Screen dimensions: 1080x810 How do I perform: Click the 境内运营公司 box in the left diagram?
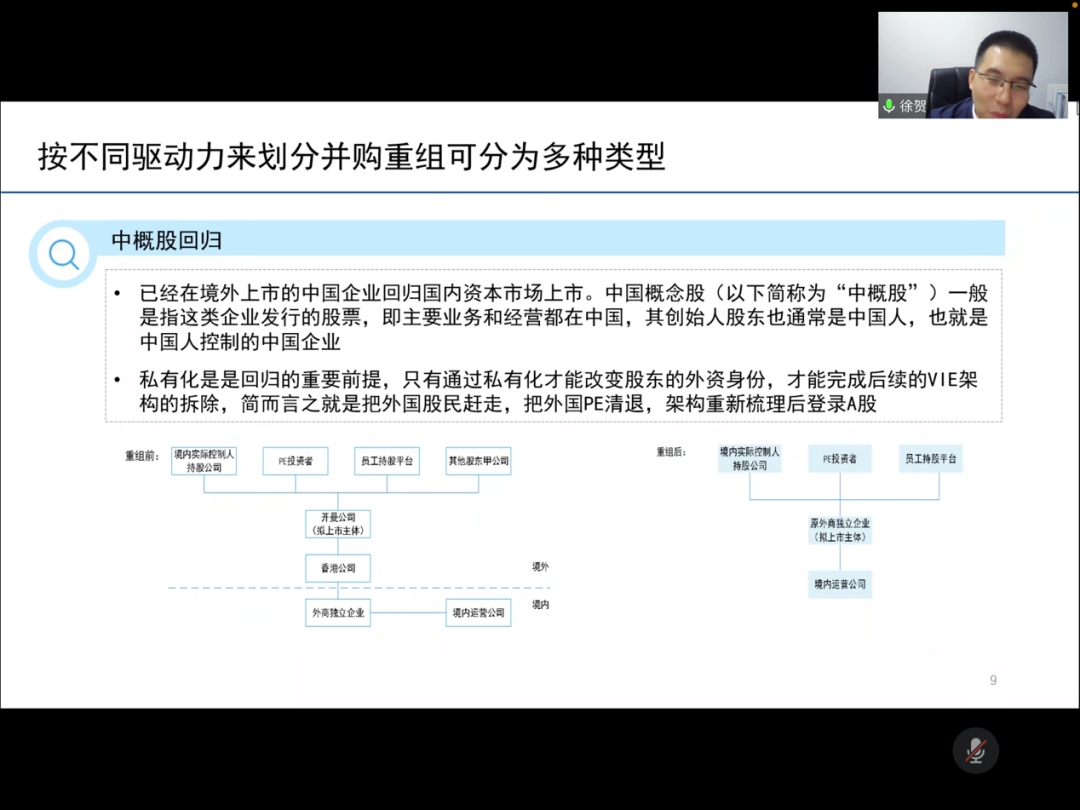[x=478, y=613]
